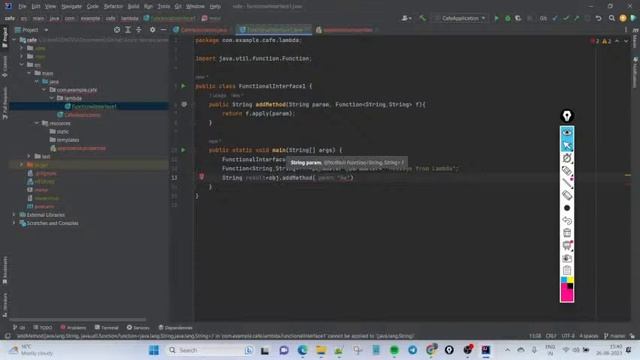Image resolution: width=640 pixels, height=360 pixels.
Task: Select the line drawing tool in annotation toolbar
Action: tap(567, 183)
